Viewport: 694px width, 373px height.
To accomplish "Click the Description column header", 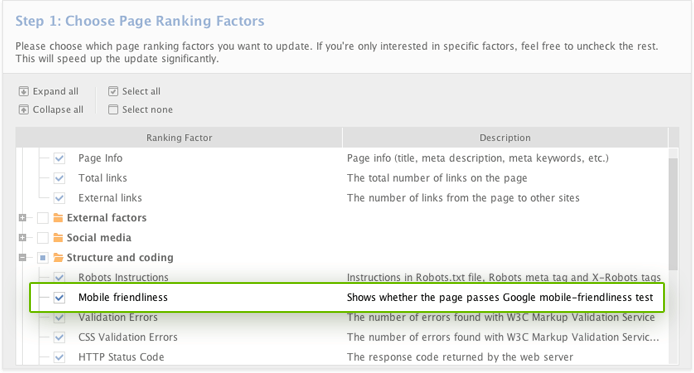I will (x=505, y=138).
